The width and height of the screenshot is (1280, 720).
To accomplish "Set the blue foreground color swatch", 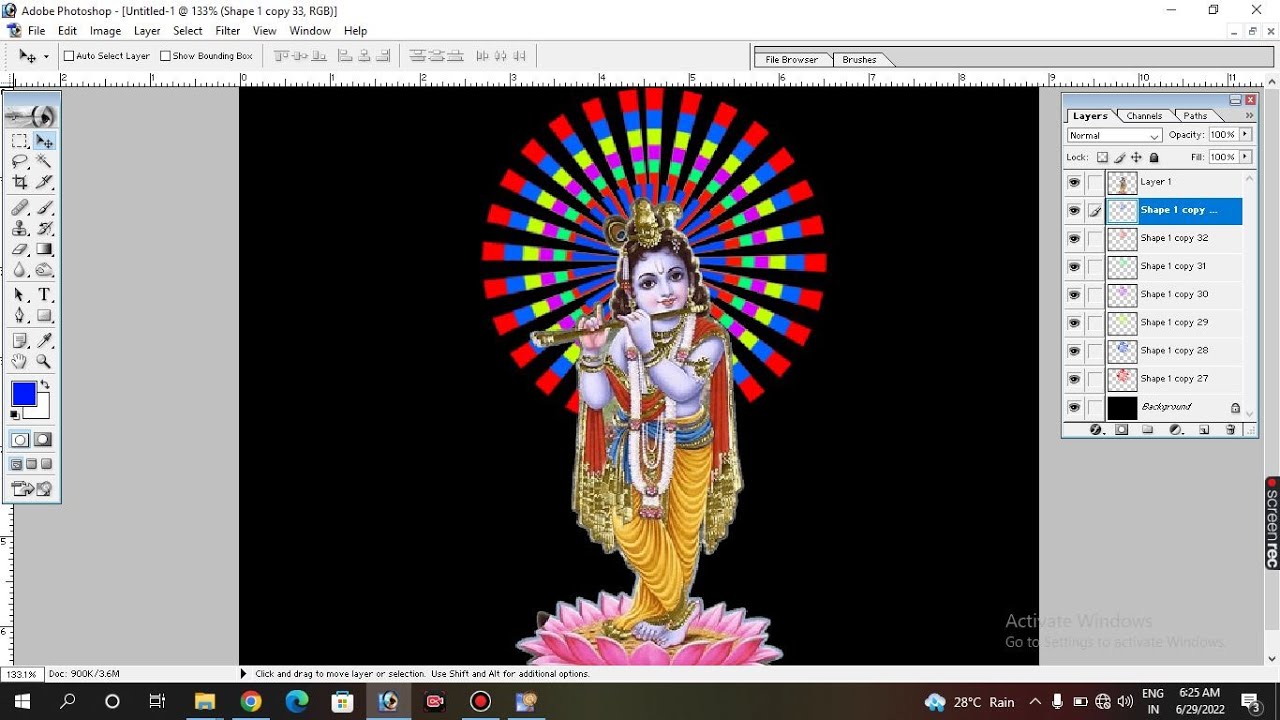I will coord(23,393).
